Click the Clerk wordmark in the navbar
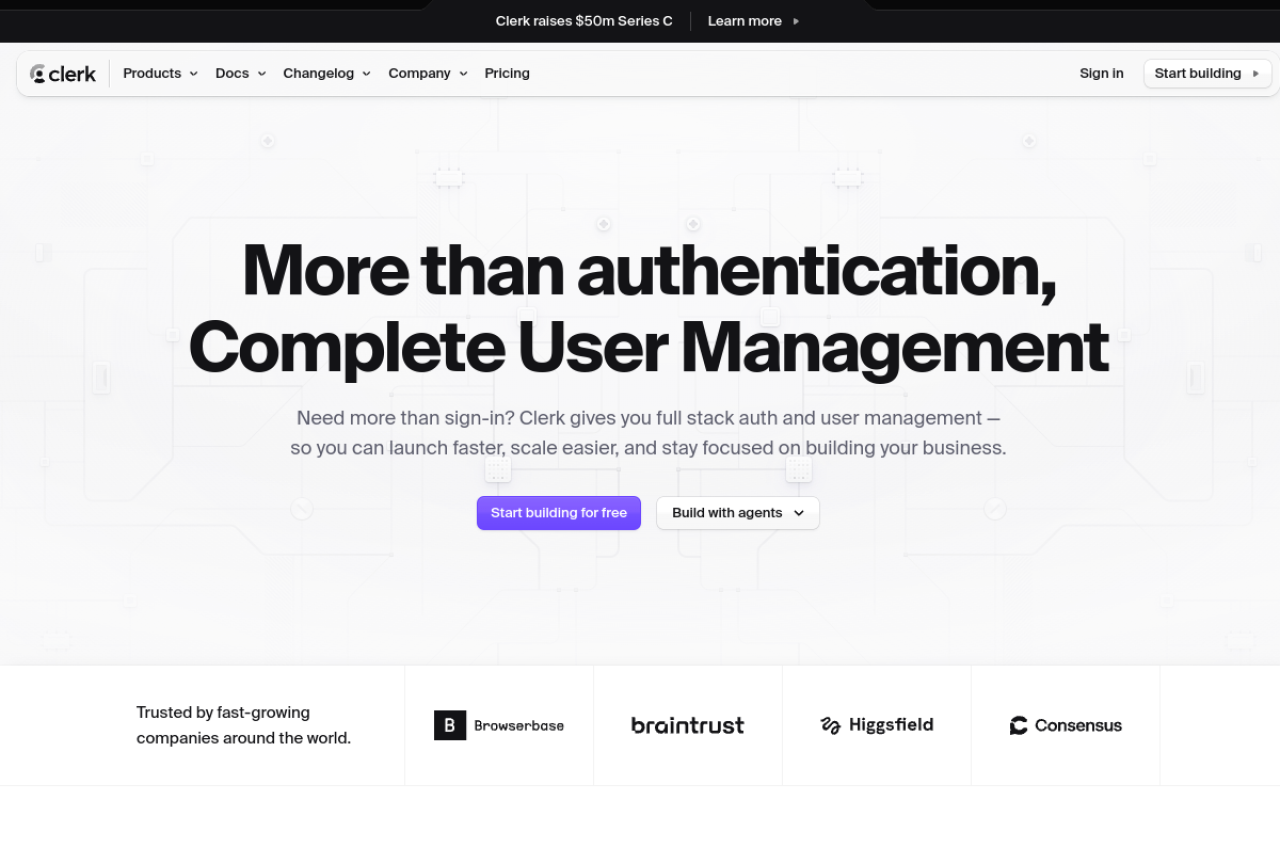Viewport: 1280px width, 853px height. [74, 74]
